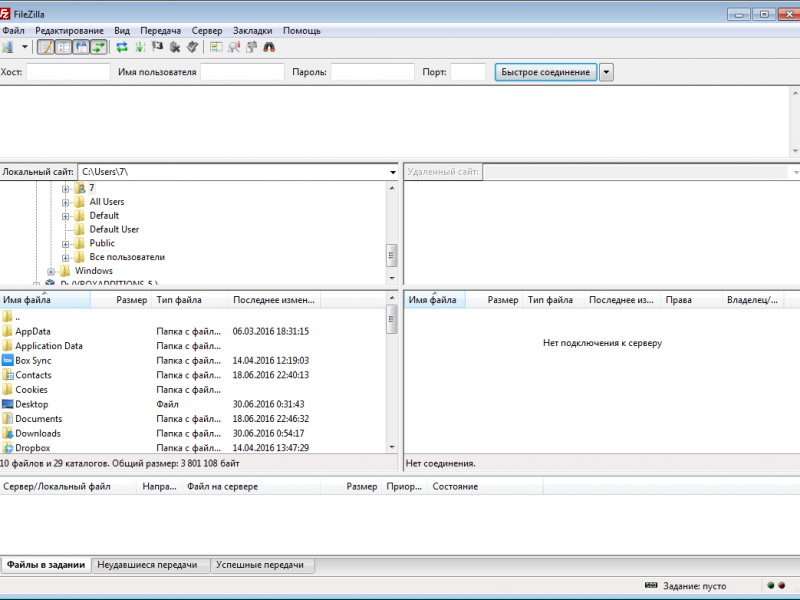The height and width of the screenshot is (600, 800).
Task: Click the green activity indicator light
Action: pyautogui.click(x=770, y=585)
